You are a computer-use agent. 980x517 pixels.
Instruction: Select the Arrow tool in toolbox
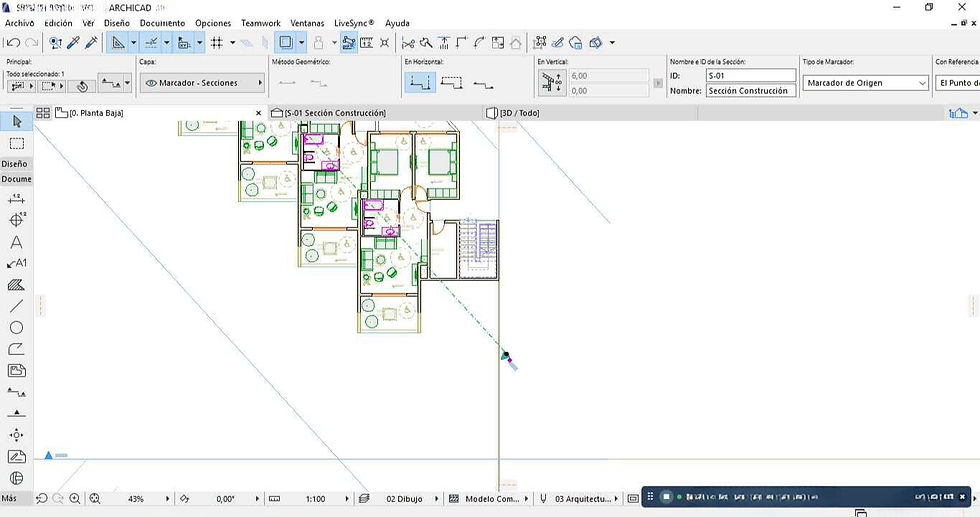17,121
